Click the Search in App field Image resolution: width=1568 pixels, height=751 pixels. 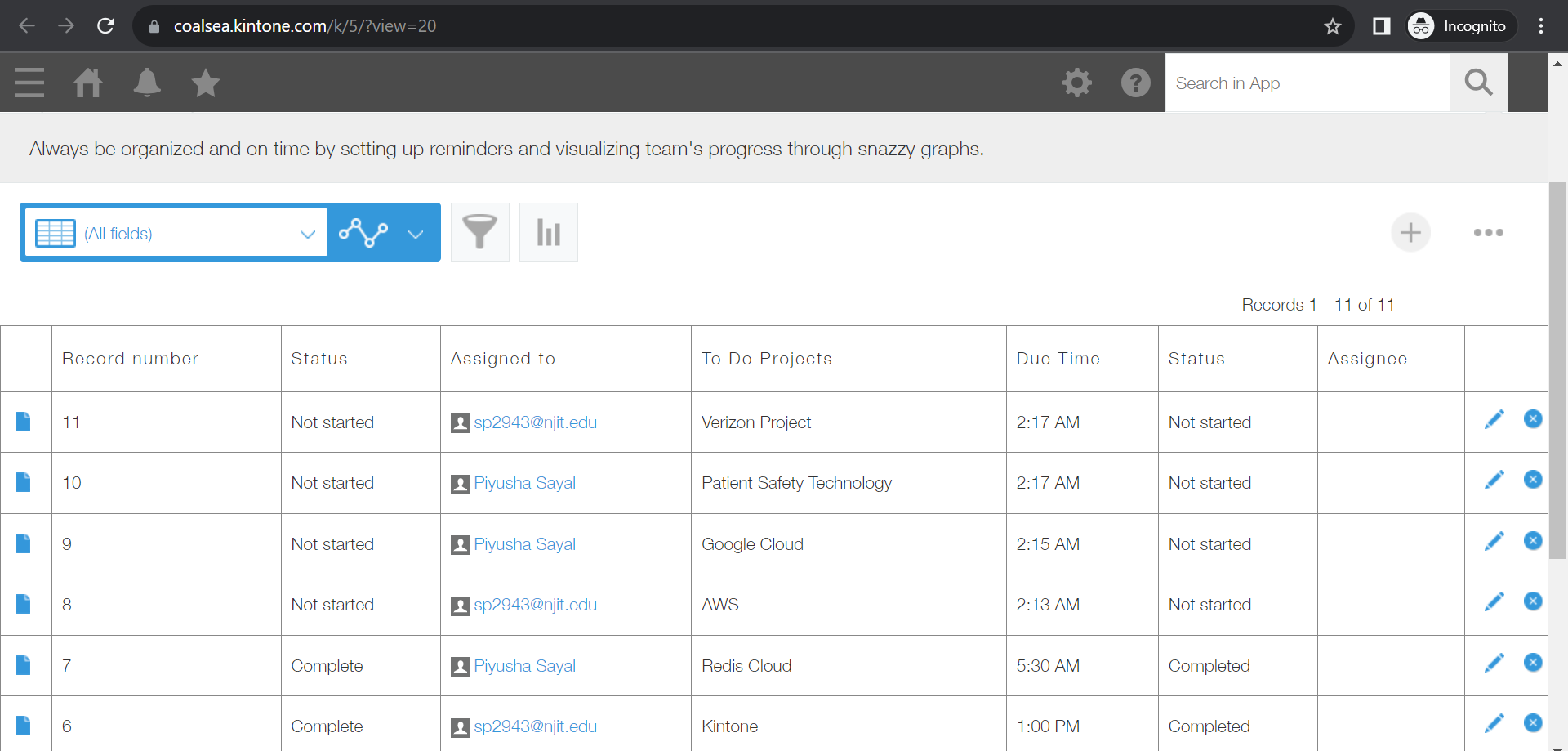tap(1307, 83)
